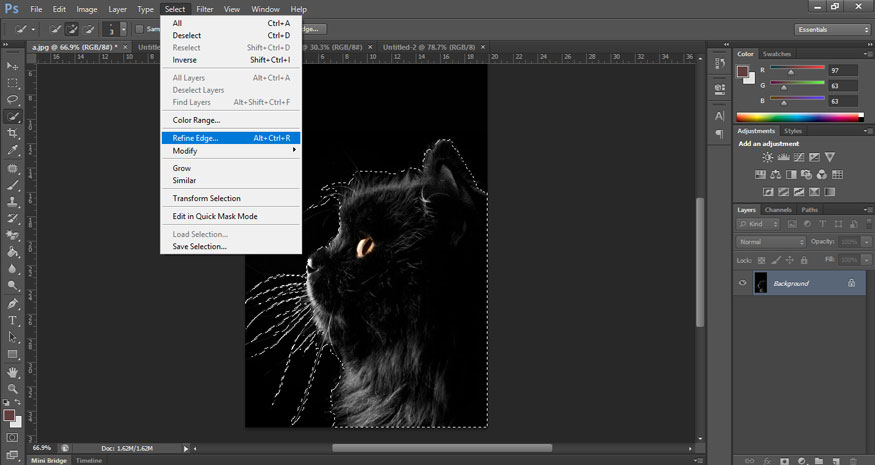Select the Move tool
This screenshot has width=875, height=465.
tap(12, 66)
